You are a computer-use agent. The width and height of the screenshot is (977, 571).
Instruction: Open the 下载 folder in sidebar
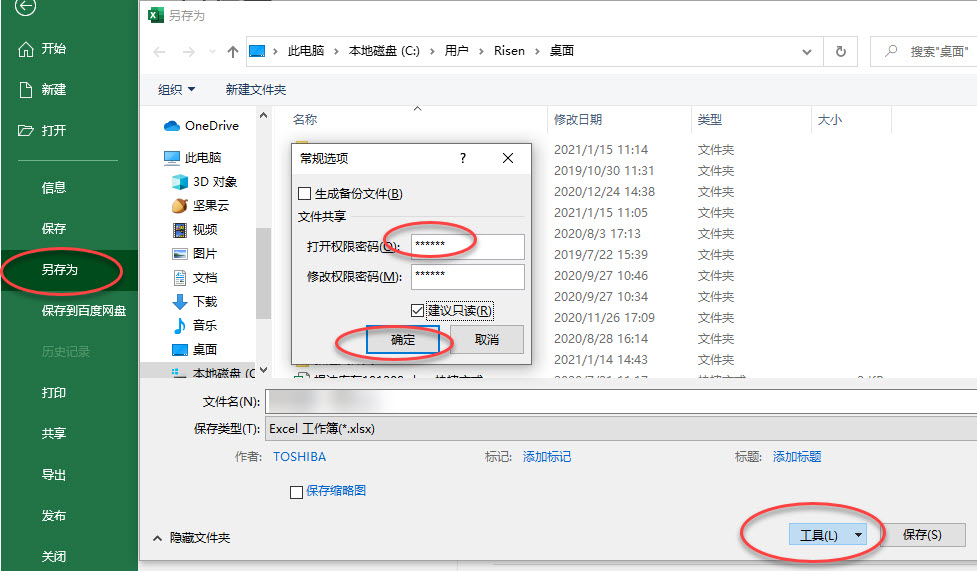204,302
